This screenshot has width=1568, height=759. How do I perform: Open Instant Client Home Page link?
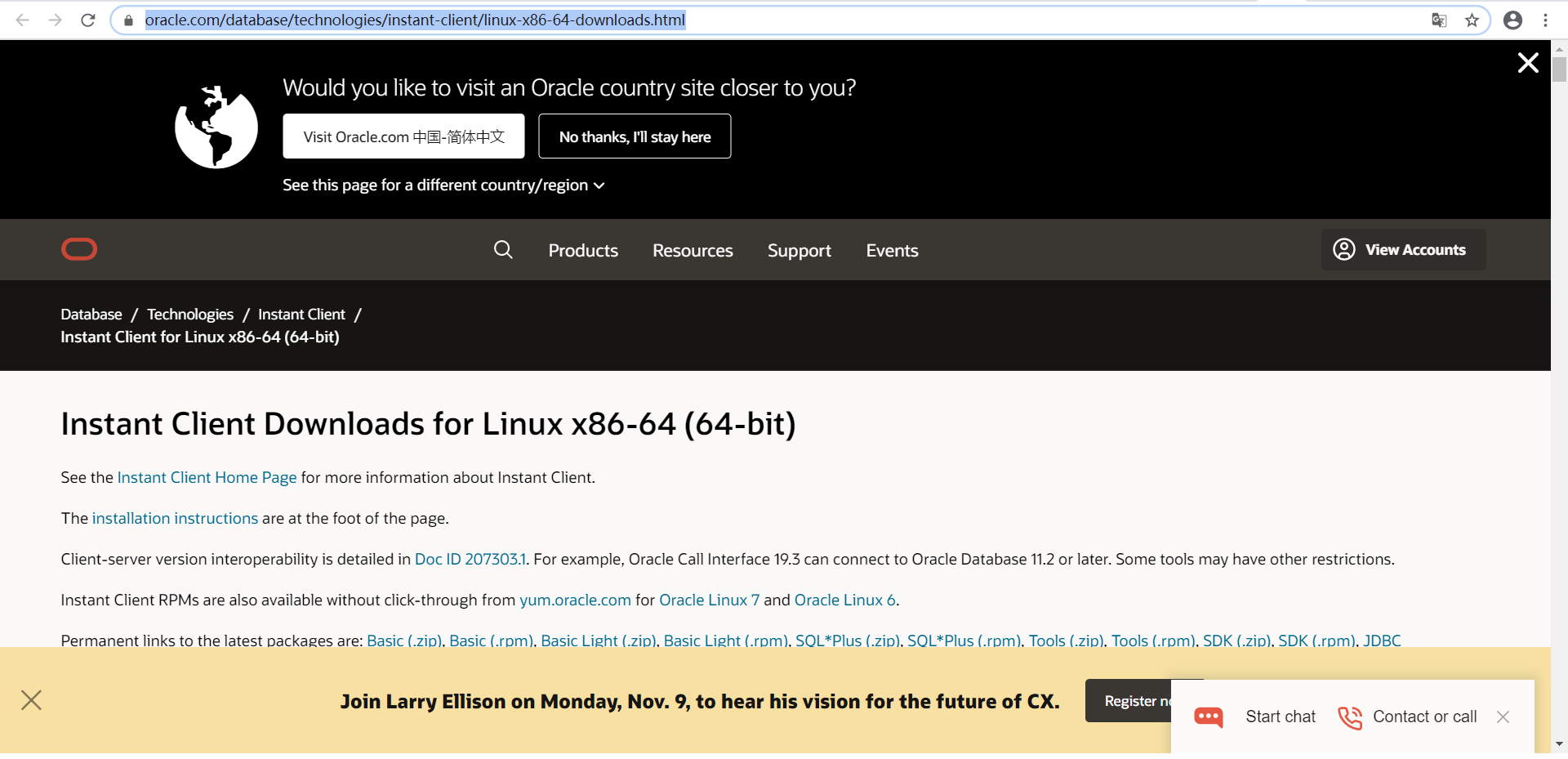point(207,477)
